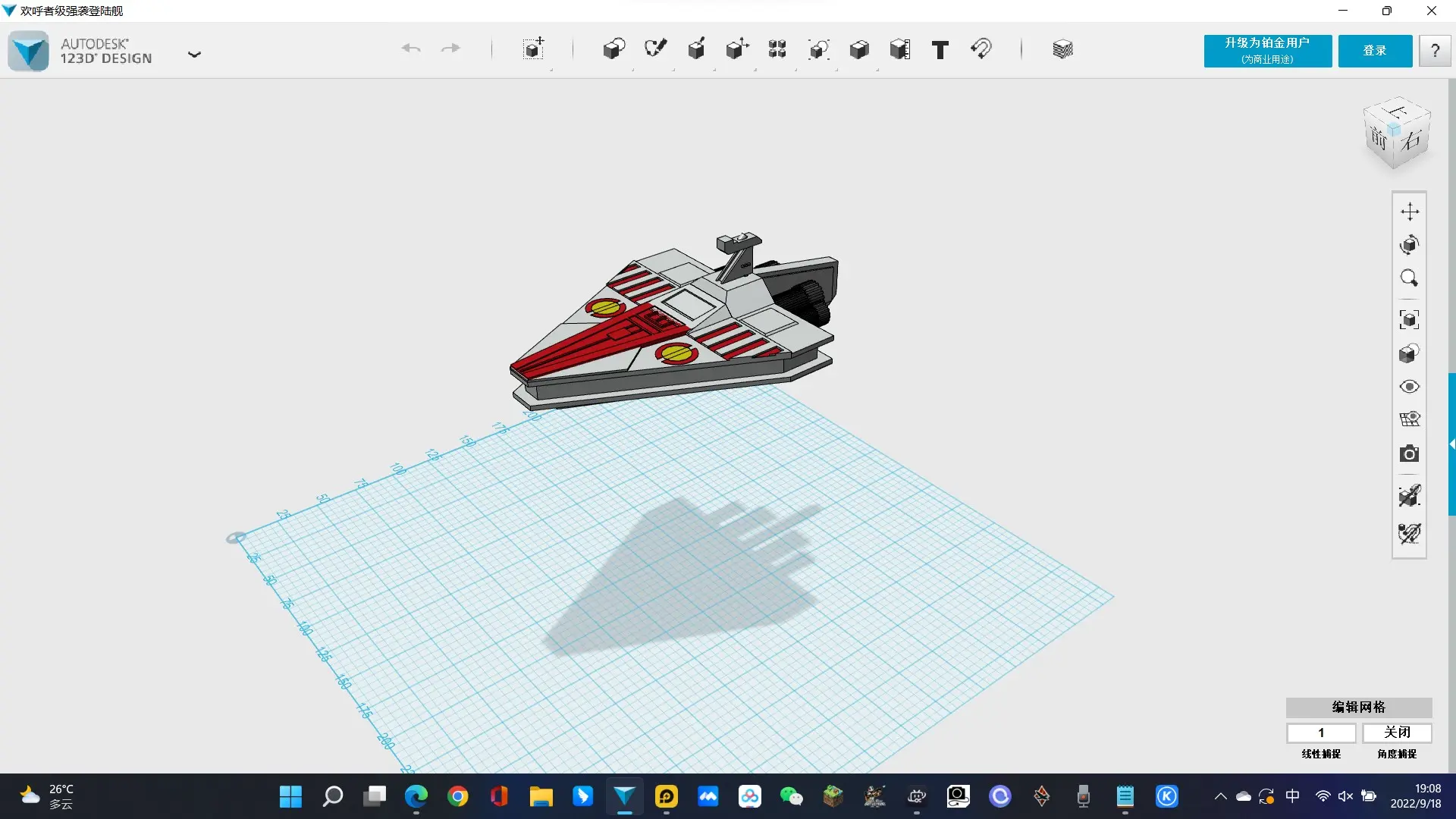The height and width of the screenshot is (819, 1456).
Task: Open the Modify tool menu
Action: point(737,49)
